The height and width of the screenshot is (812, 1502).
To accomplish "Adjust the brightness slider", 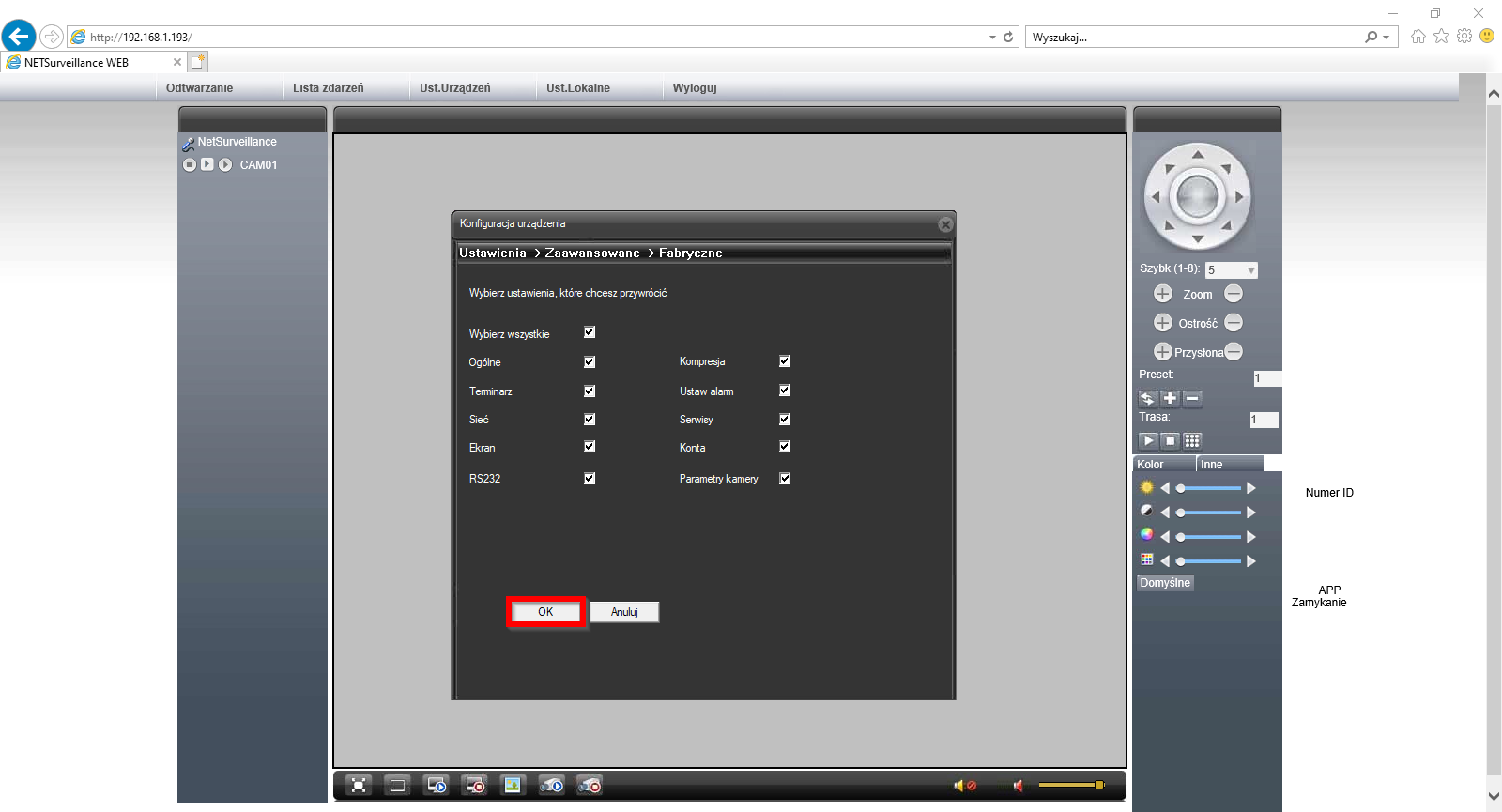I will 1209,488.
